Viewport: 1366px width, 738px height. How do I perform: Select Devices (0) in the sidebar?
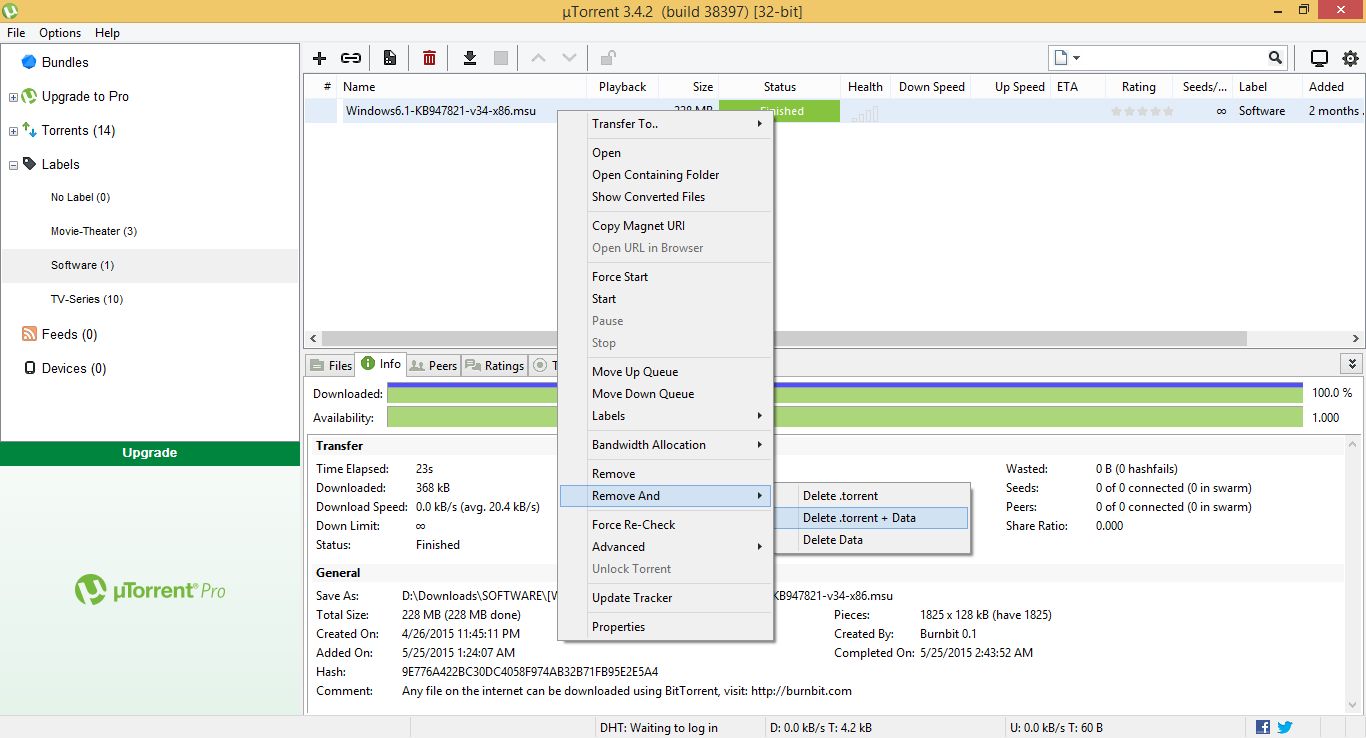coord(74,368)
